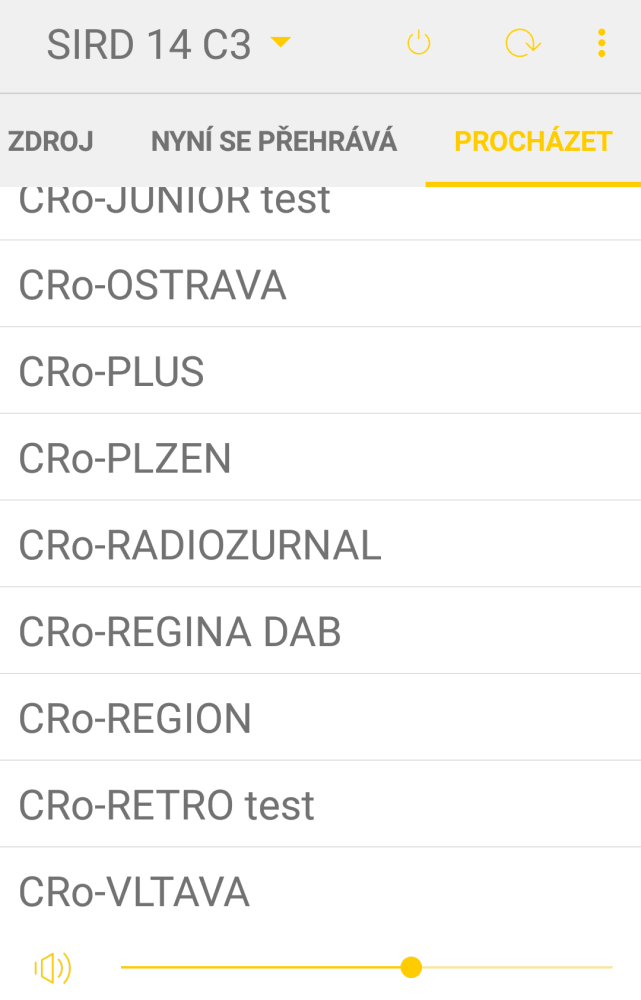Screen dimensions: 641x1000
Task: Tap the volume speaker icon
Action: click(x=53, y=967)
